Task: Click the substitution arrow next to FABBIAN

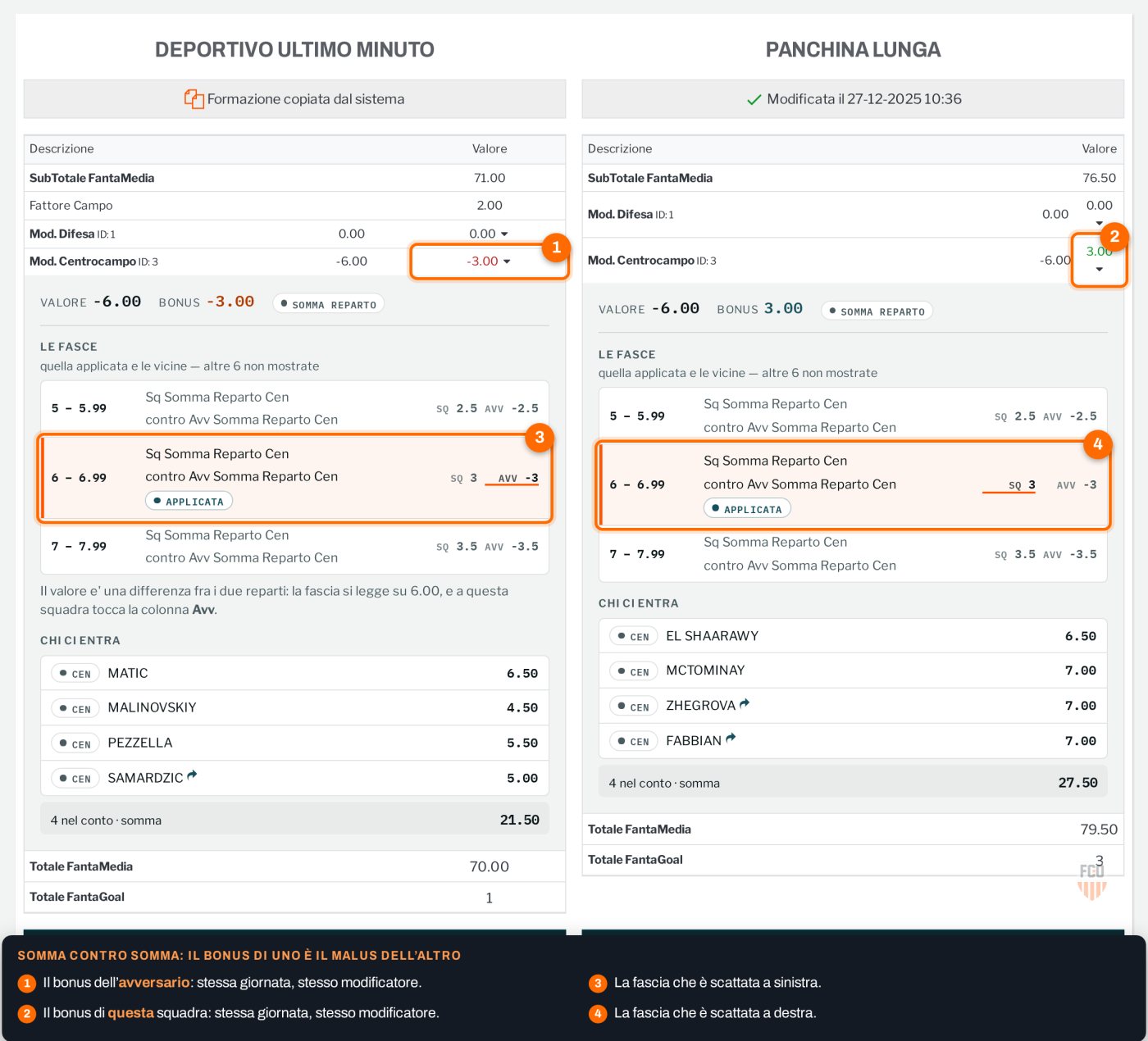Action: click(x=731, y=739)
